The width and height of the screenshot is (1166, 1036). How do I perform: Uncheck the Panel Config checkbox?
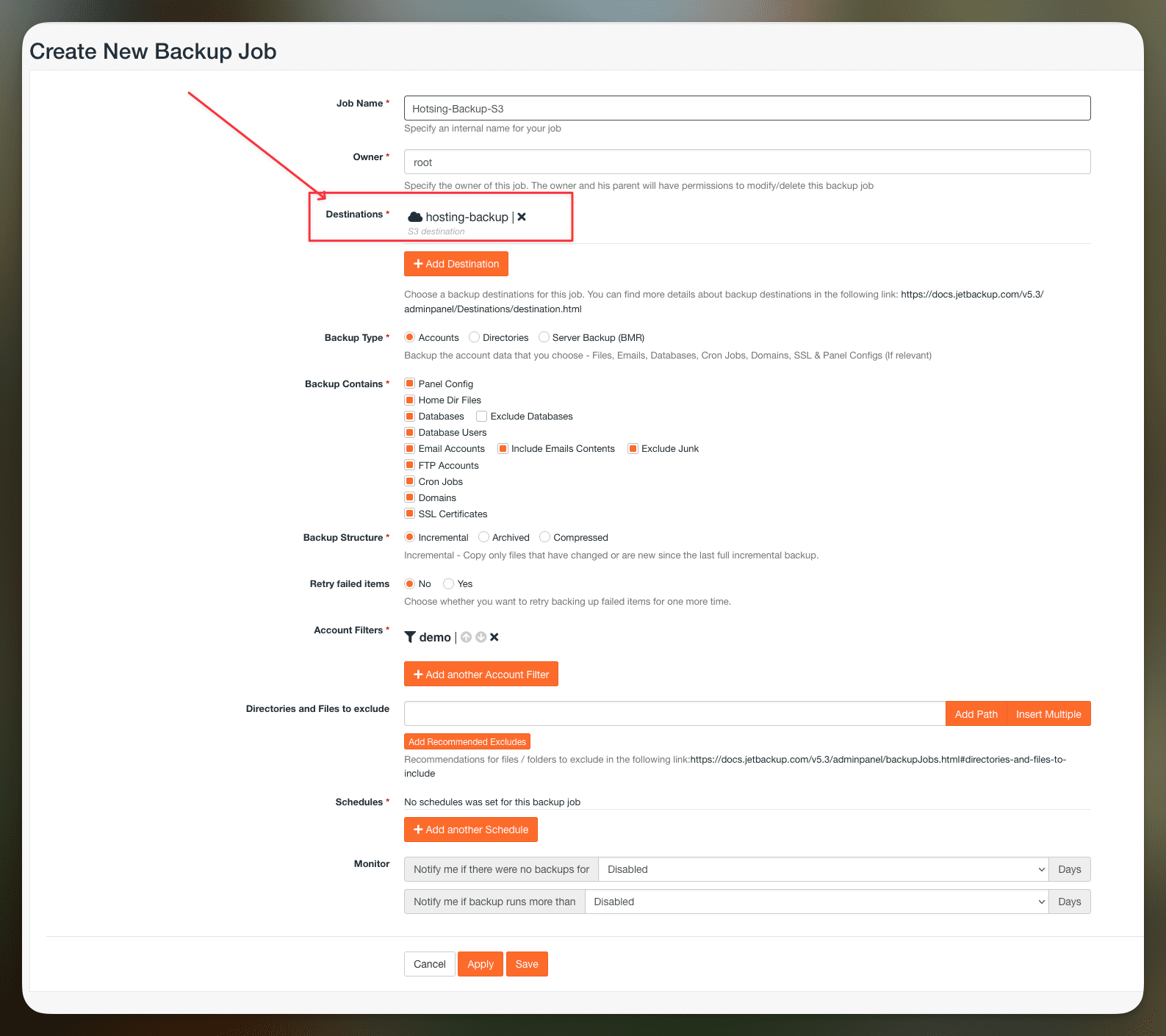pyautogui.click(x=410, y=384)
